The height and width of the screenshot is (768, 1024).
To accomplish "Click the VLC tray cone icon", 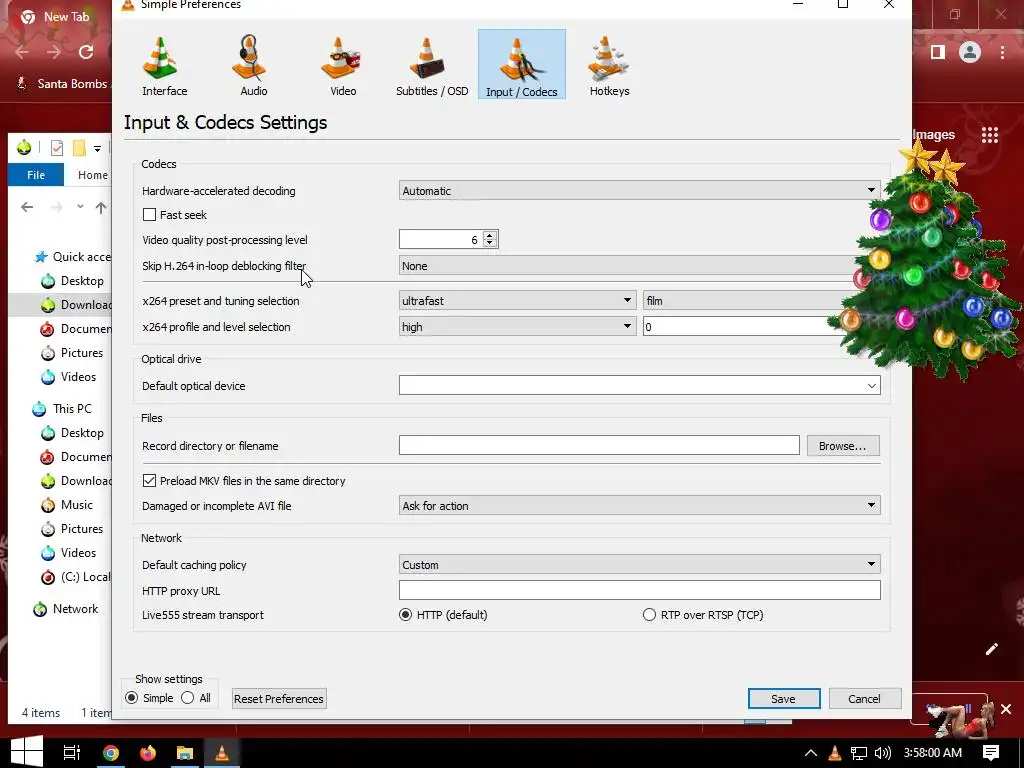I will coord(835,753).
